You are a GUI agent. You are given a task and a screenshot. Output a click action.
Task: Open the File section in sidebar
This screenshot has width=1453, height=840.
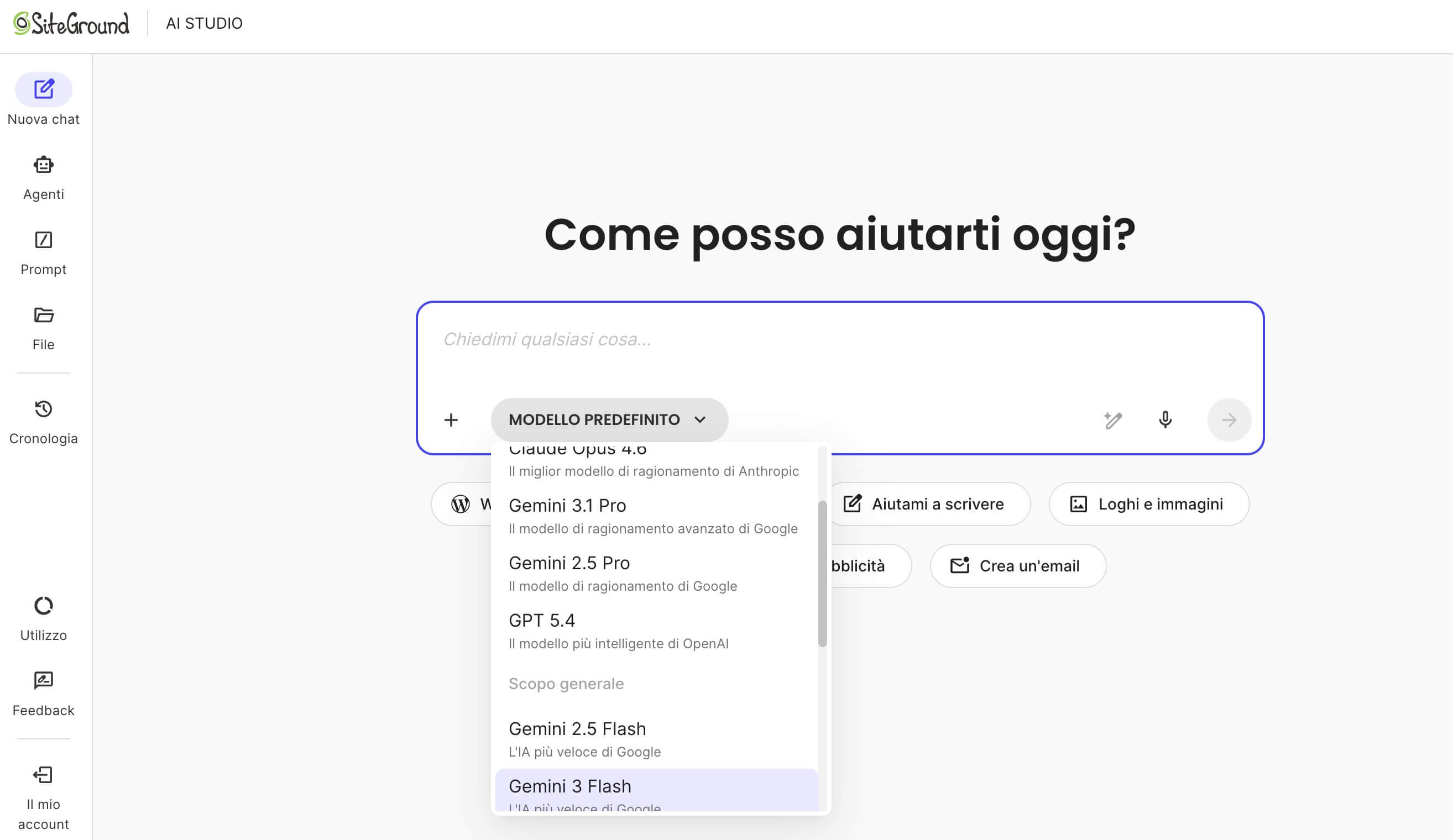pyautogui.click(x=43, y=315)
